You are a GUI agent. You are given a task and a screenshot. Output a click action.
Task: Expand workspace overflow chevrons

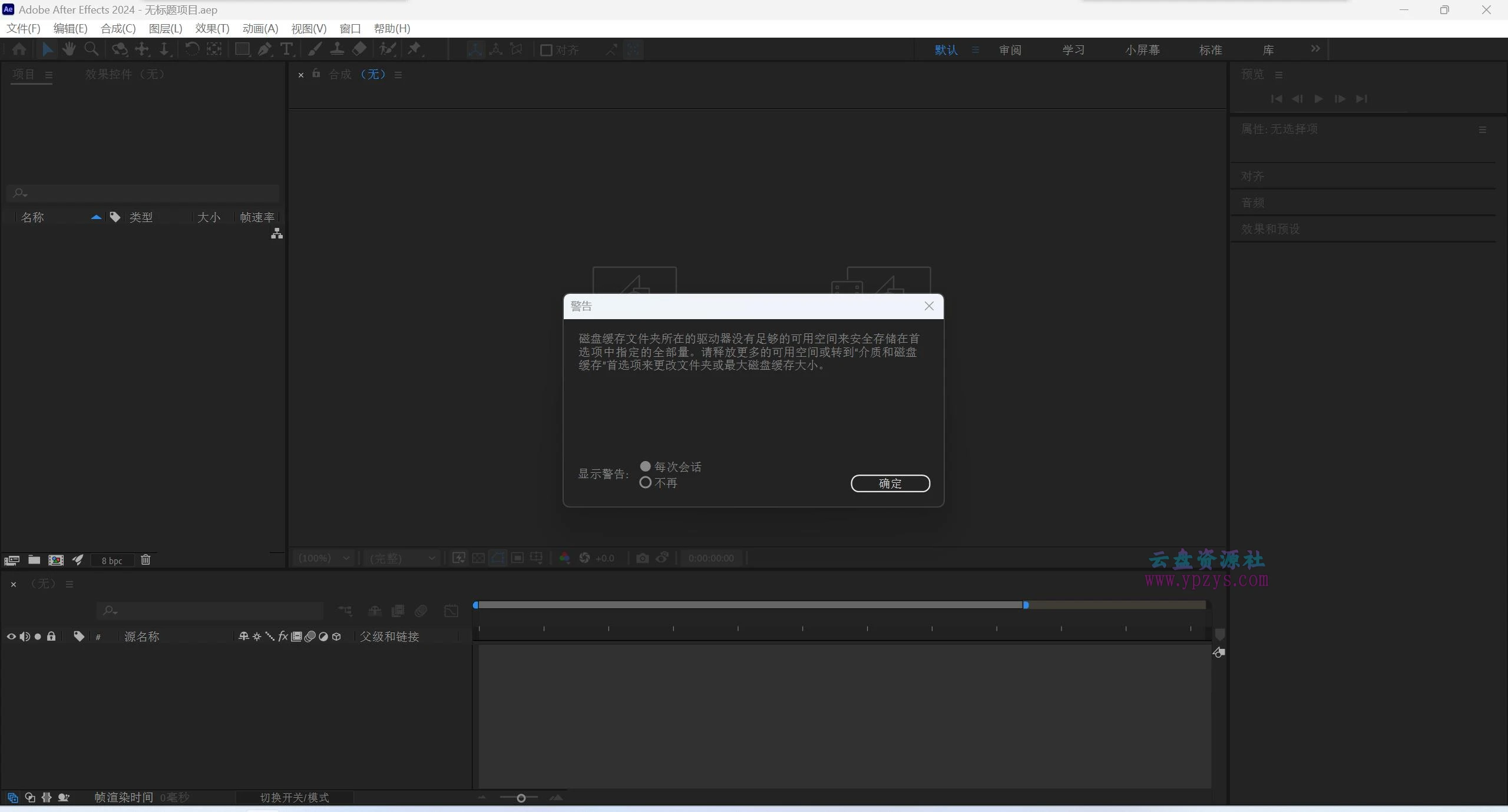coord(1315,49)
